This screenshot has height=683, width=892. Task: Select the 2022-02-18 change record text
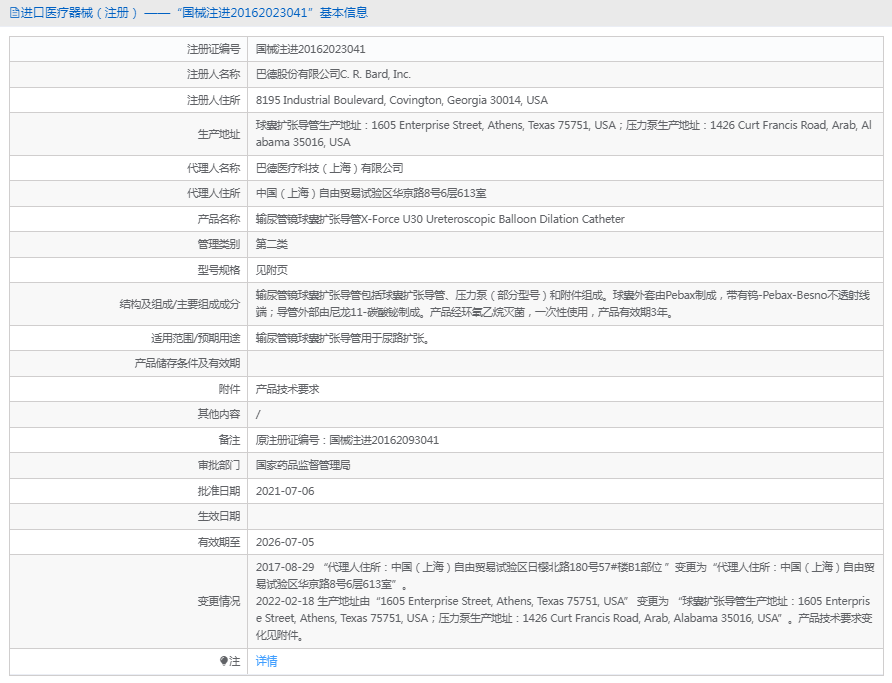tap(564, 618)
